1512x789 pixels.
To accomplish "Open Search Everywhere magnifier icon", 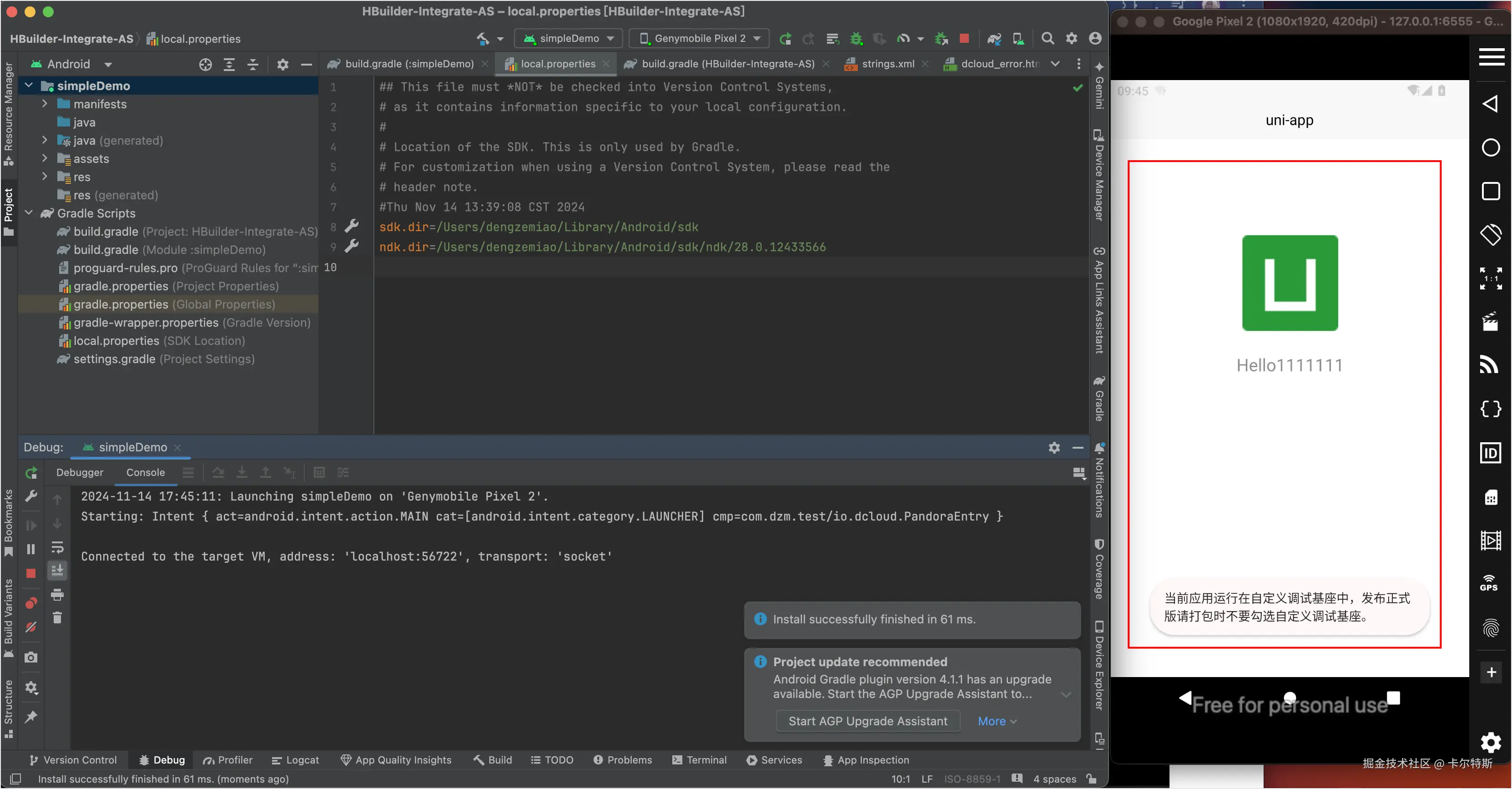I will 1047,38.
